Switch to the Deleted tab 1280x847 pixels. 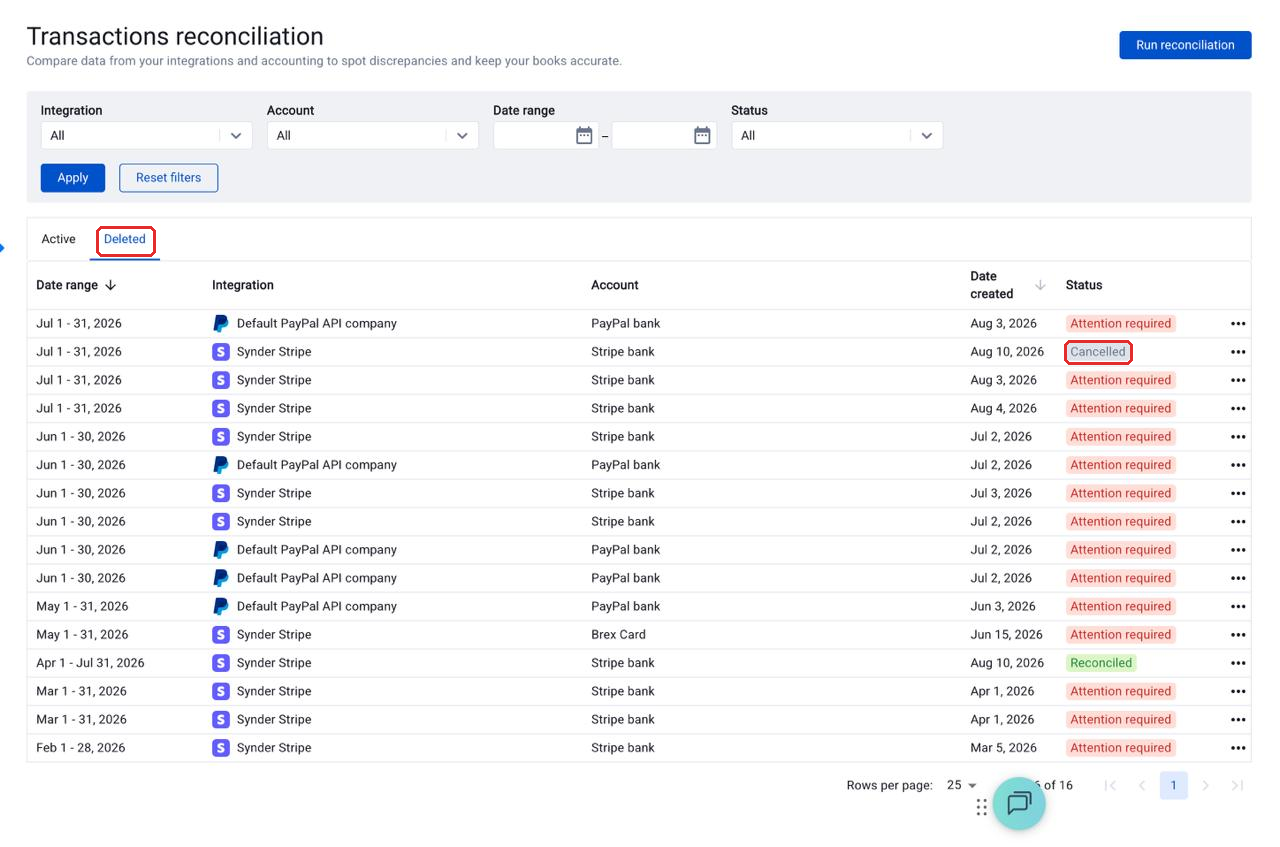(125, 239)
